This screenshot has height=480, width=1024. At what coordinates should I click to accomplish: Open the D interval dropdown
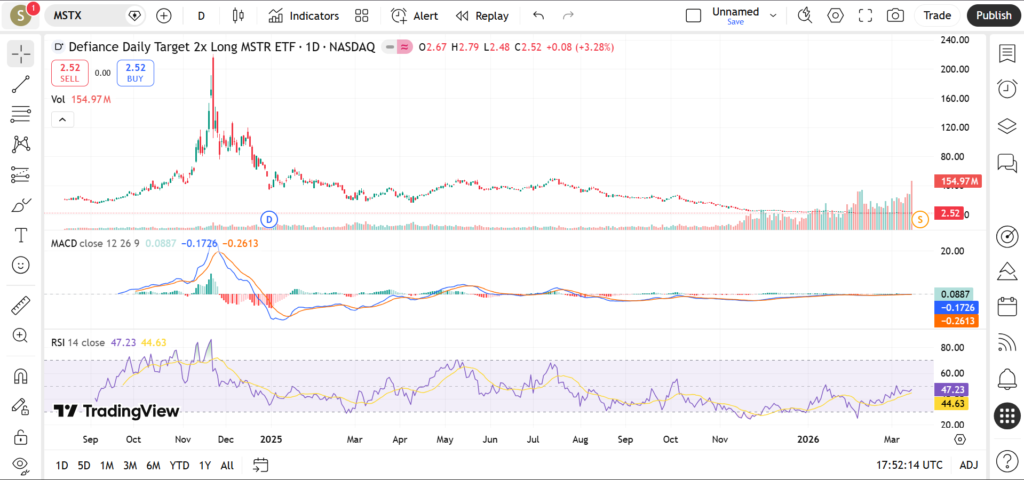(201, 16)
